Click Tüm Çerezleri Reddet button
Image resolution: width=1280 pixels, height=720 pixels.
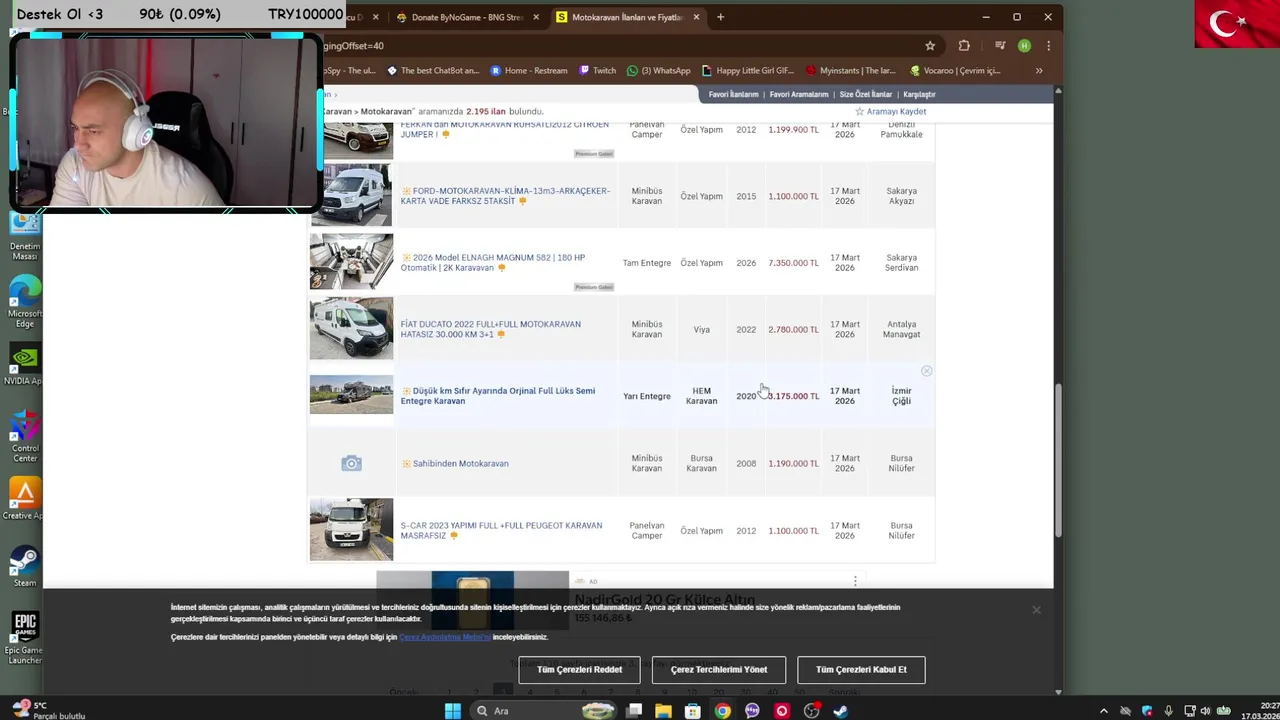point(579,670)
